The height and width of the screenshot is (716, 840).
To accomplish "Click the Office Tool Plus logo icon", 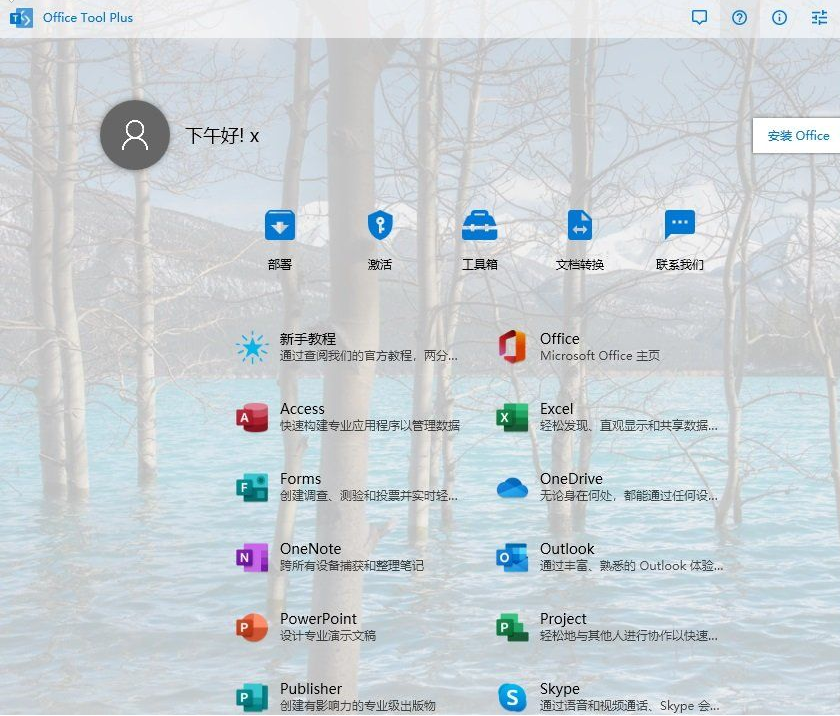I will pyautogui.click(x=21, y=18).
